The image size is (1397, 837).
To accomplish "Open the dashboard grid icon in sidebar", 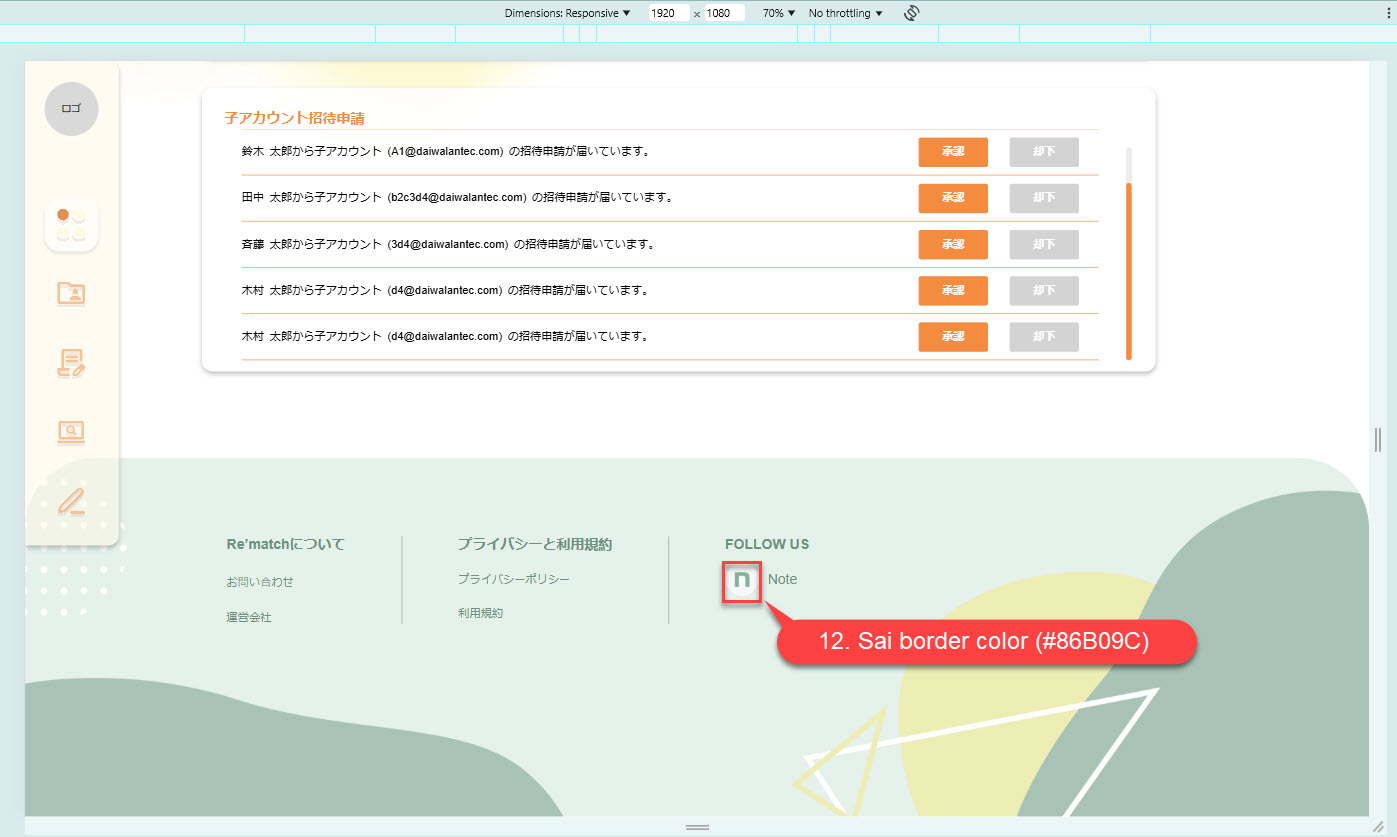I will [x=71, y=225].
